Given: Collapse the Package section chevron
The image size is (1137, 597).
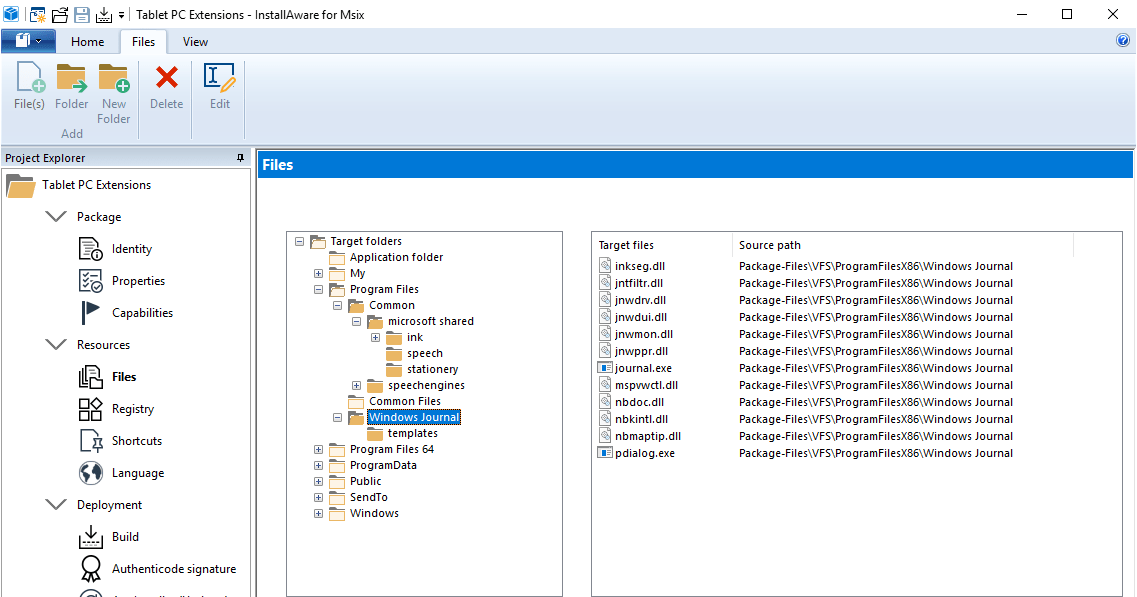Looking at the screenshot, I should point(56,216).
